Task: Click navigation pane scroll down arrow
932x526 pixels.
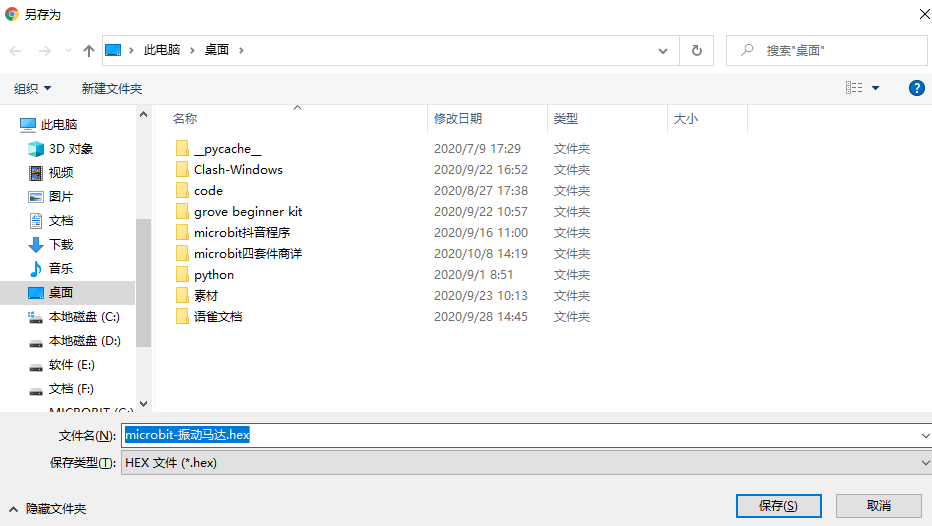Action: coord(143,404)
